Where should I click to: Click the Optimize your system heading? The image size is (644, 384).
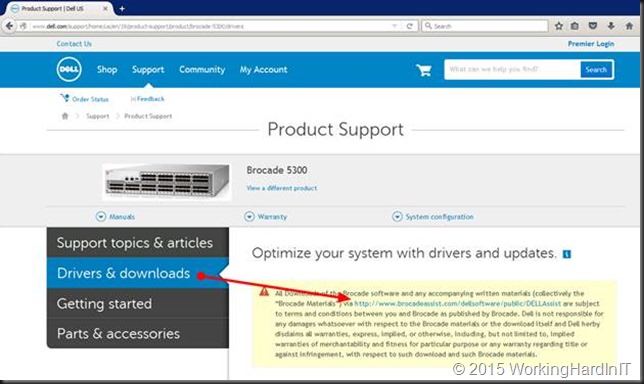(404, 253)
